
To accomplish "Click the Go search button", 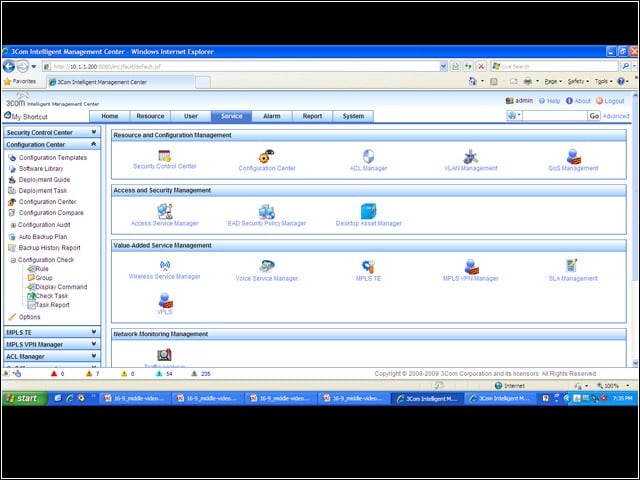I will pos(594,116).
